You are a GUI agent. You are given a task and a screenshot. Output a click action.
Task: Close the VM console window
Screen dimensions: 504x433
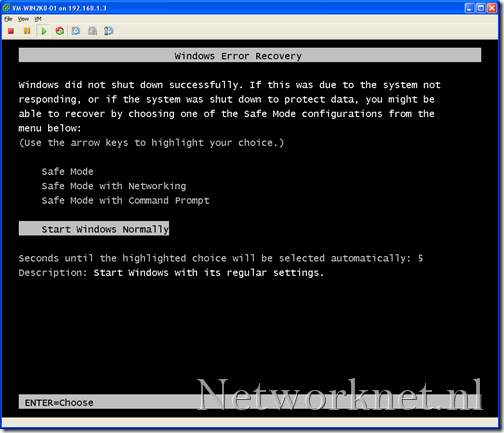[492, 8]
